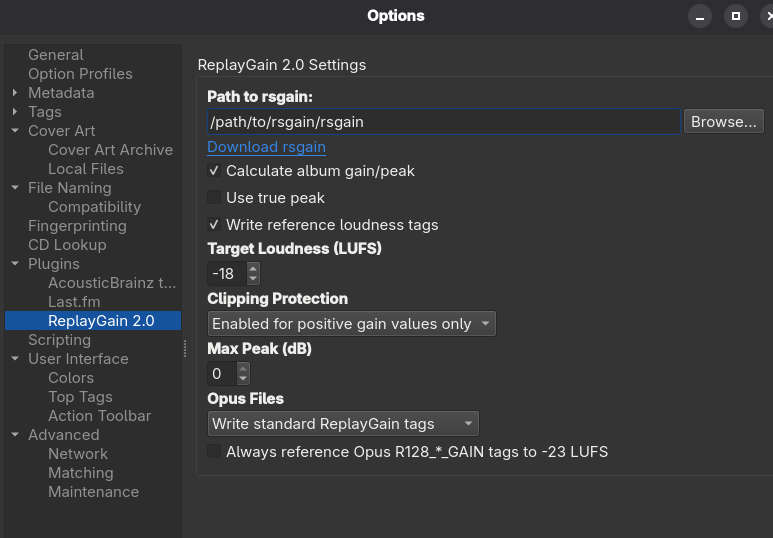Collapse the Cover Art tree section
Image resolution: width=773 pixels, height=538 pixels.
point(16,131)
